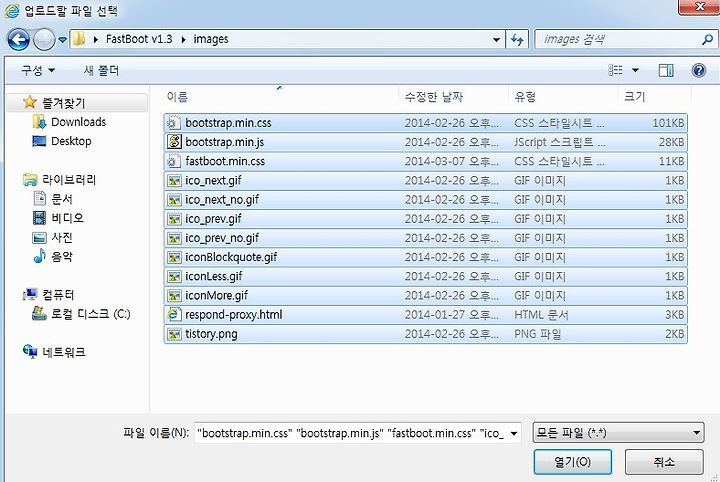Click the ico_prev.gif image icon
The height and width of the screenshot is (482, 720).
[174, 219]
